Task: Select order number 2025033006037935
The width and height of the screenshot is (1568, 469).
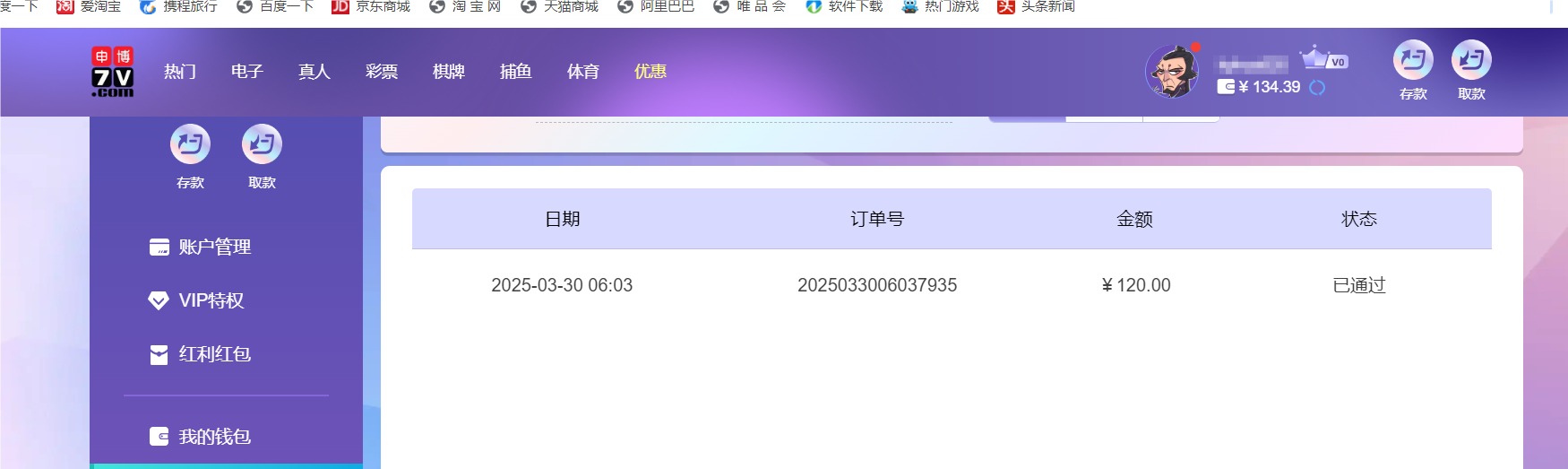Action: 877,285
